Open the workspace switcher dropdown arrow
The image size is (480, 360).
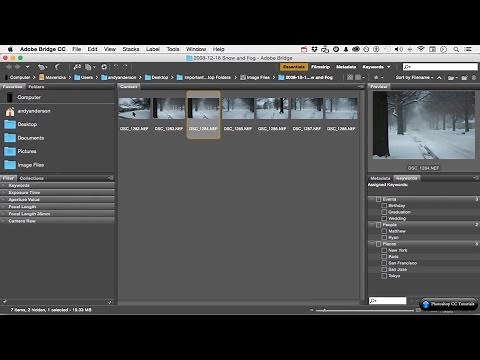point(389,67)
